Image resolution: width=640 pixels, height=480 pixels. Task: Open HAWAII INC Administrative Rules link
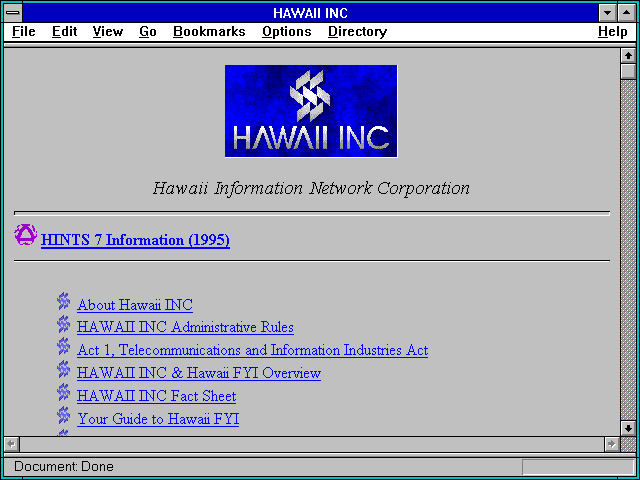click(x=185, y=327)
